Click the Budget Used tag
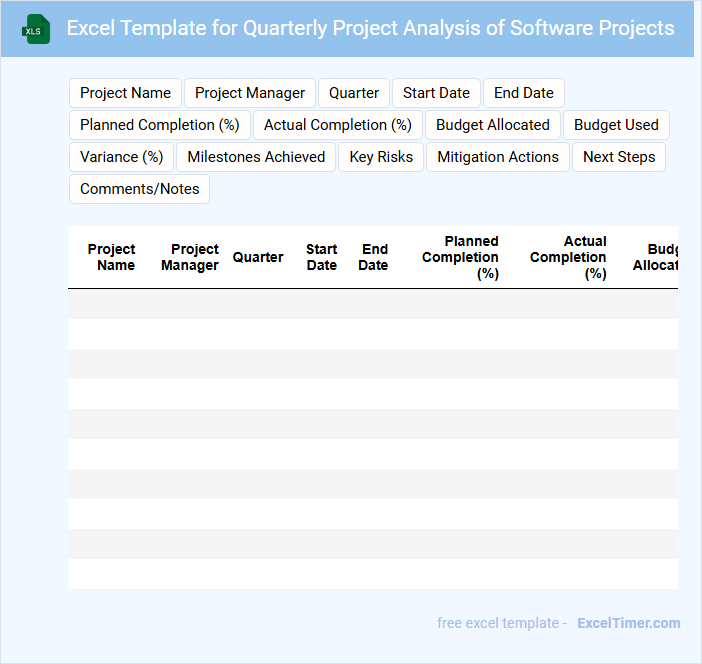Viewport: 702px width, 664px height. coord(616,125)
